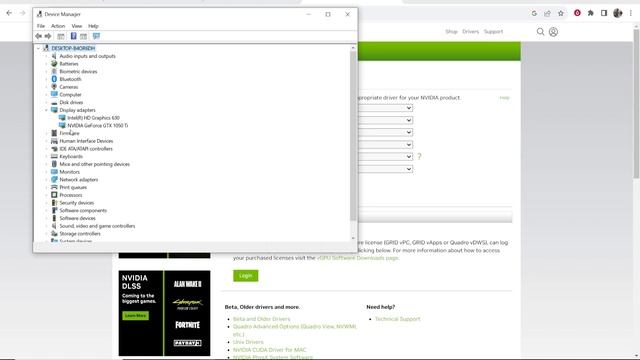The image size is (640, 360).
Task: Open the Technical Support link
Action: 398,319
